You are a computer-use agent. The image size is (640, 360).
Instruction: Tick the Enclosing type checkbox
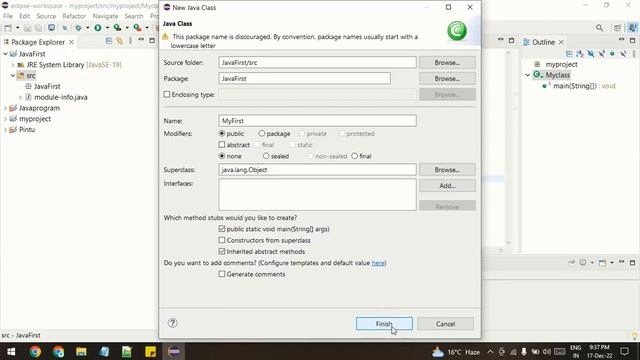click(x=167, y=94)
